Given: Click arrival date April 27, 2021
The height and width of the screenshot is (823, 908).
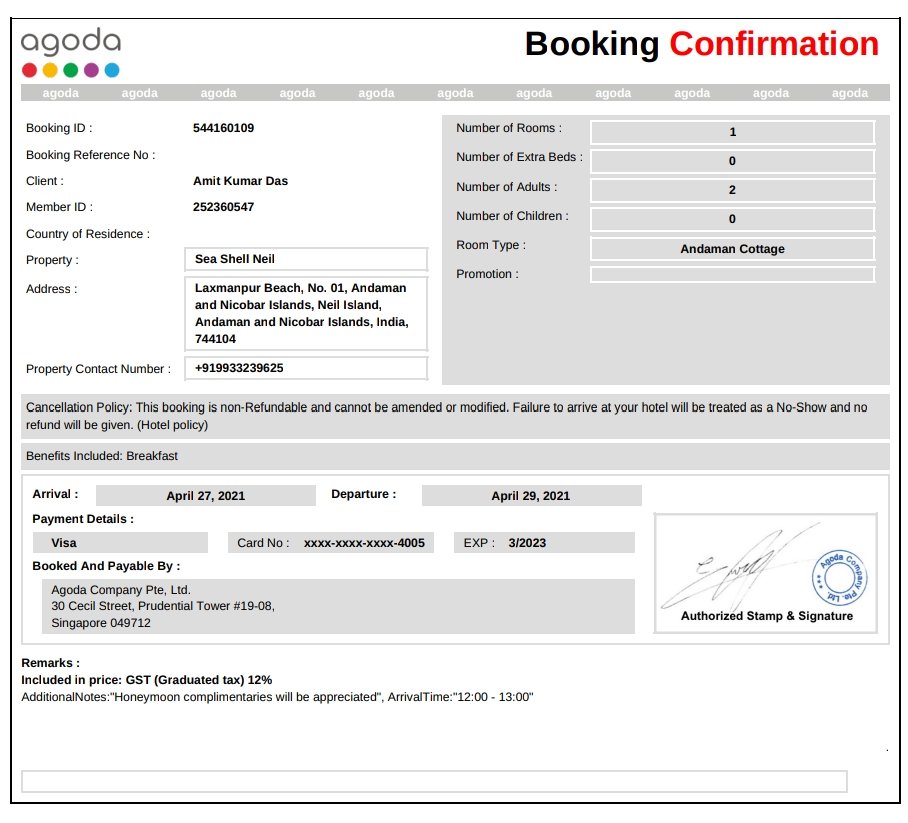Looking at the screenshot, I should point(206,496).
